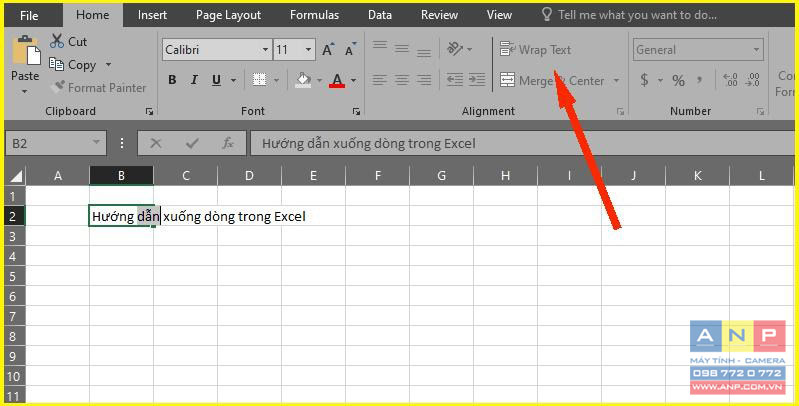Switch to Page Layout tab
The width and height of the screenshot is (799, 406).
(x=228, y=15)
